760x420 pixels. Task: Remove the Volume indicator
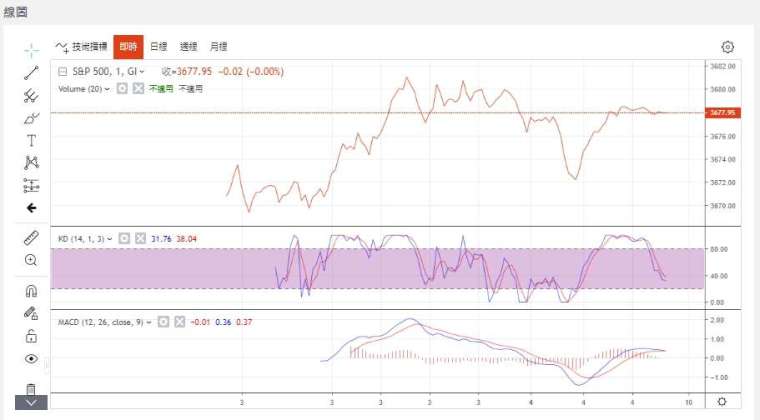139,89
